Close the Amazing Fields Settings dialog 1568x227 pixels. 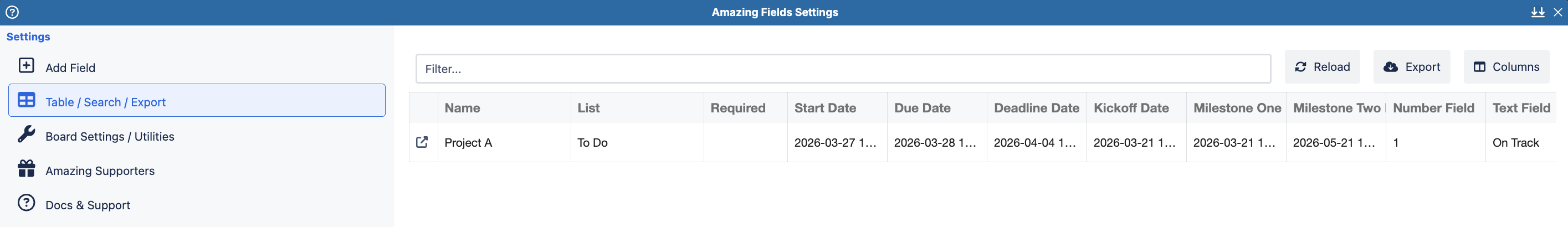click(1557, 12)
